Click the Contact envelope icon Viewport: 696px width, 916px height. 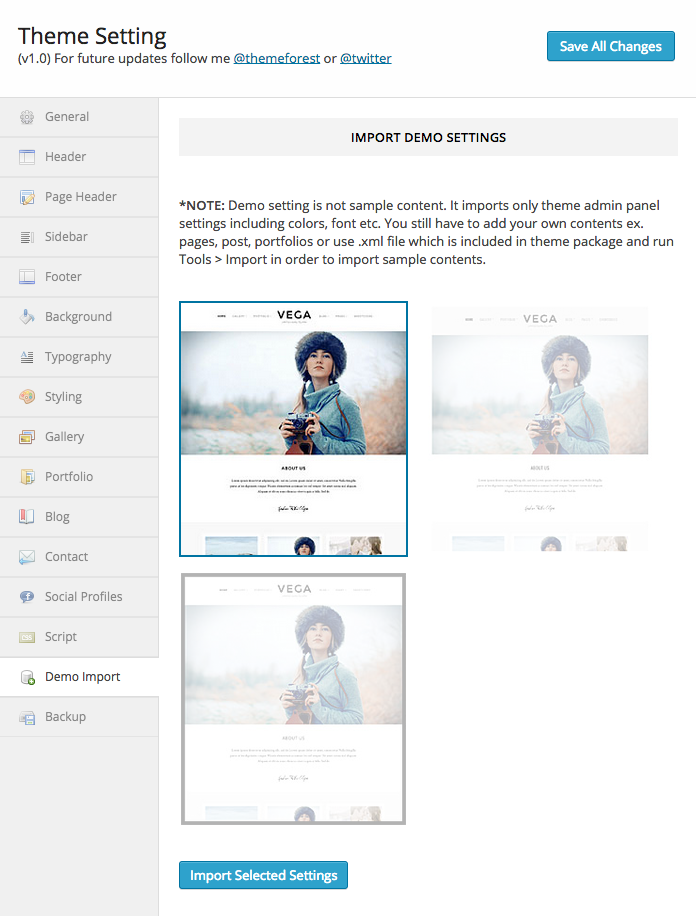(27, 557)
